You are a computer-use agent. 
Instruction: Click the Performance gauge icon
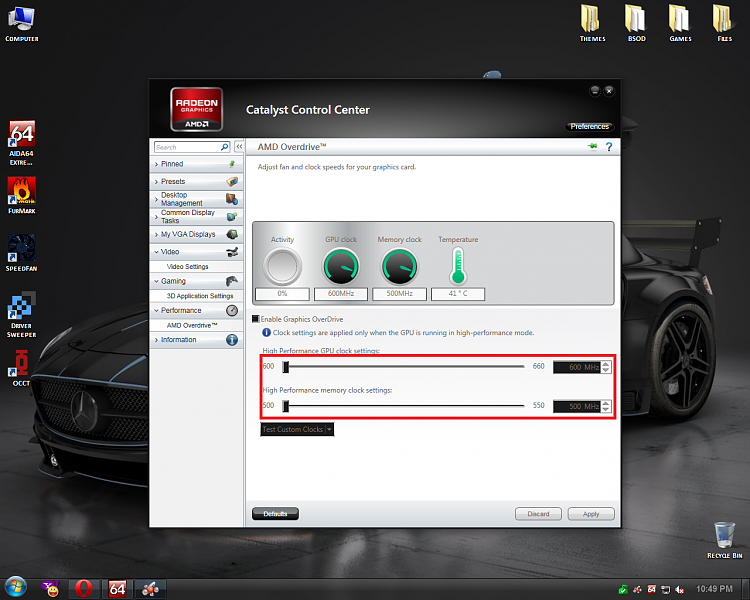(x=232, y=311)
